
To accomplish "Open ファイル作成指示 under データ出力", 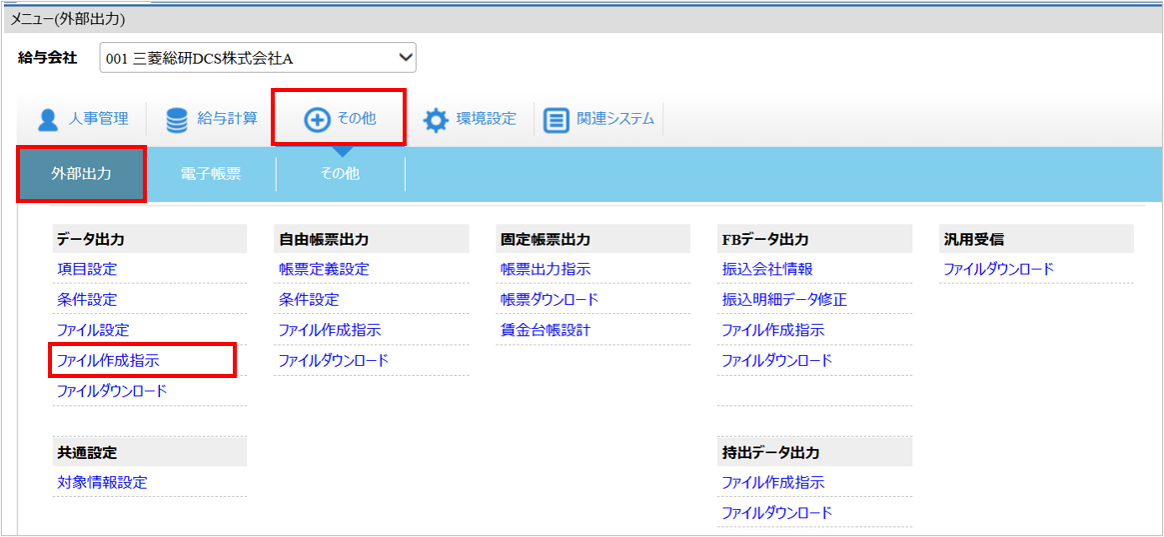I will (108, 361).
